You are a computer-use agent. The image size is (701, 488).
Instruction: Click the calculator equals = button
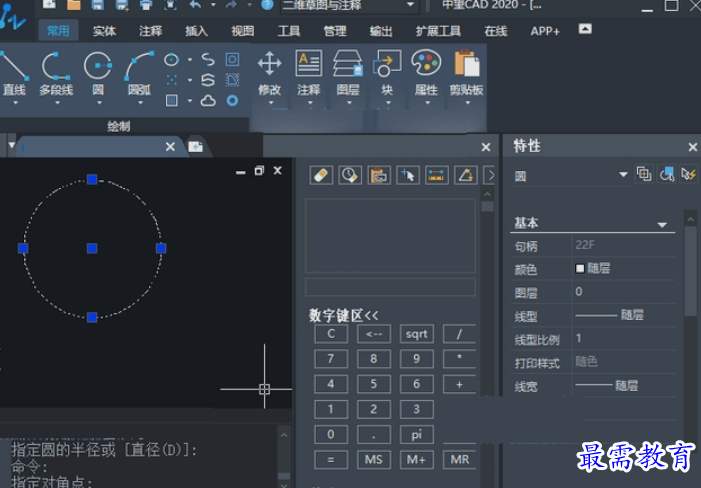coord(331,459)
